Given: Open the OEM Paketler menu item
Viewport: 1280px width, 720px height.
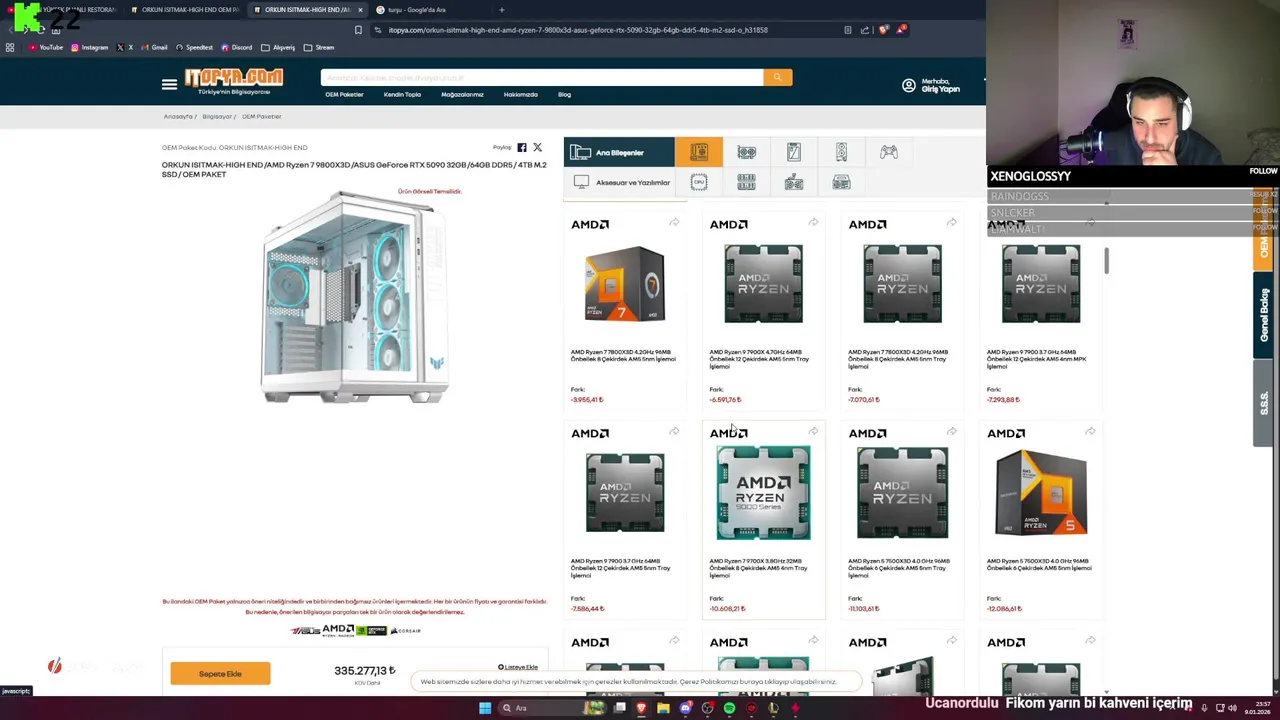Looking at the screenshot, I should coord(344,95).
